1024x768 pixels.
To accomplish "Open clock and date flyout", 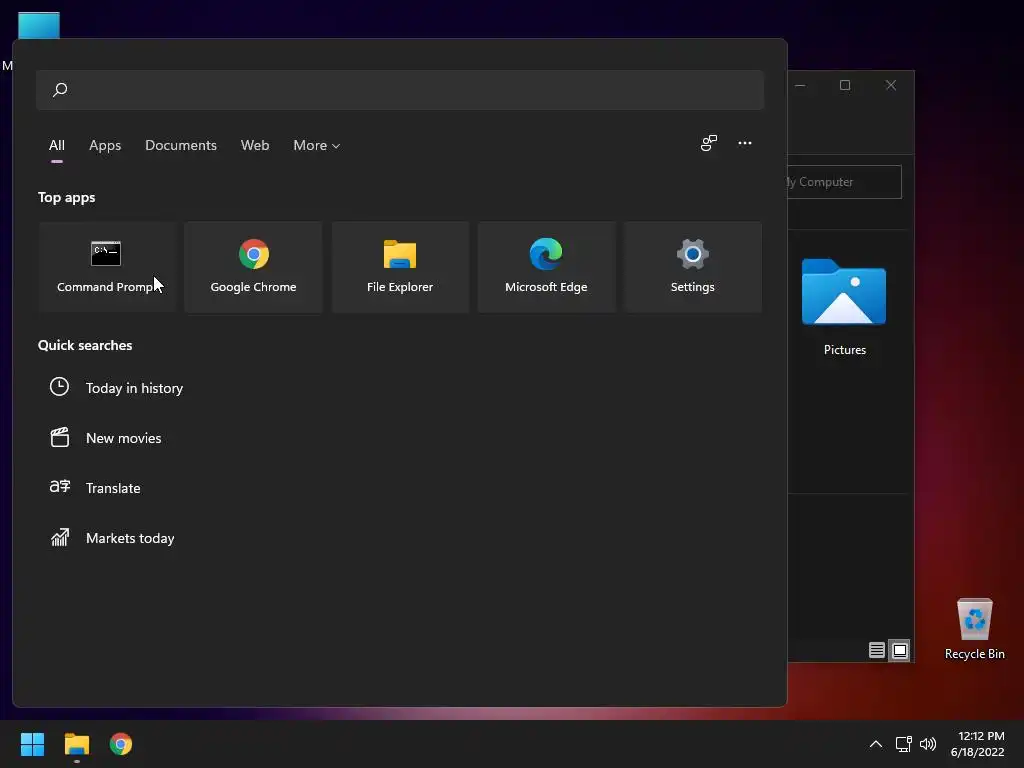I will point(977,744).
